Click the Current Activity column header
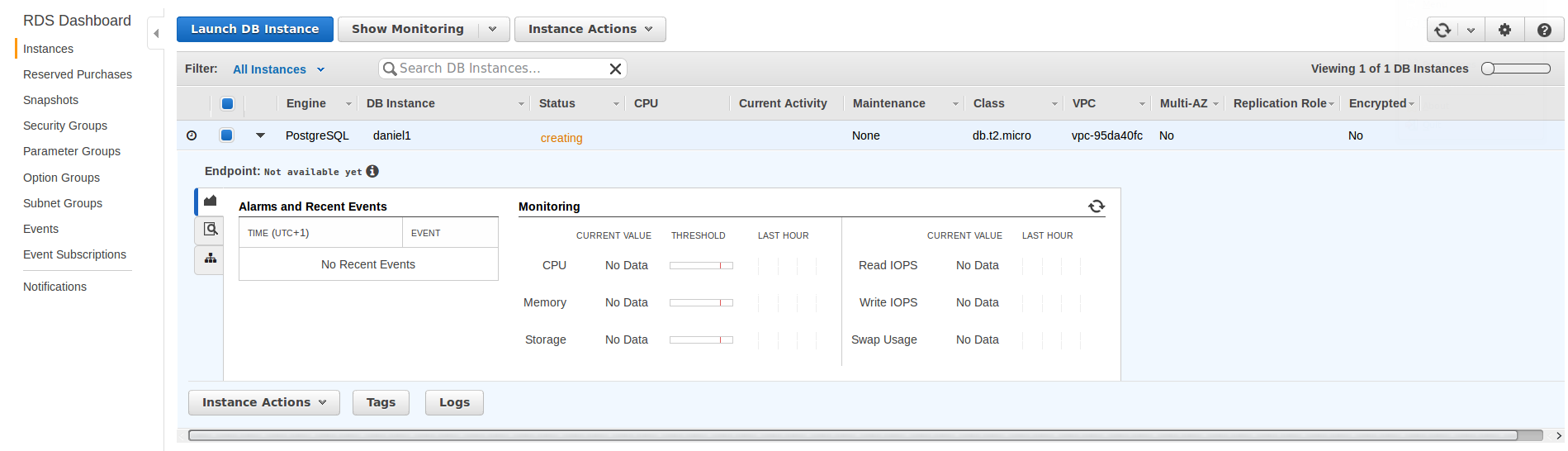Viewport: 1568px width, 451px height. 783,103
